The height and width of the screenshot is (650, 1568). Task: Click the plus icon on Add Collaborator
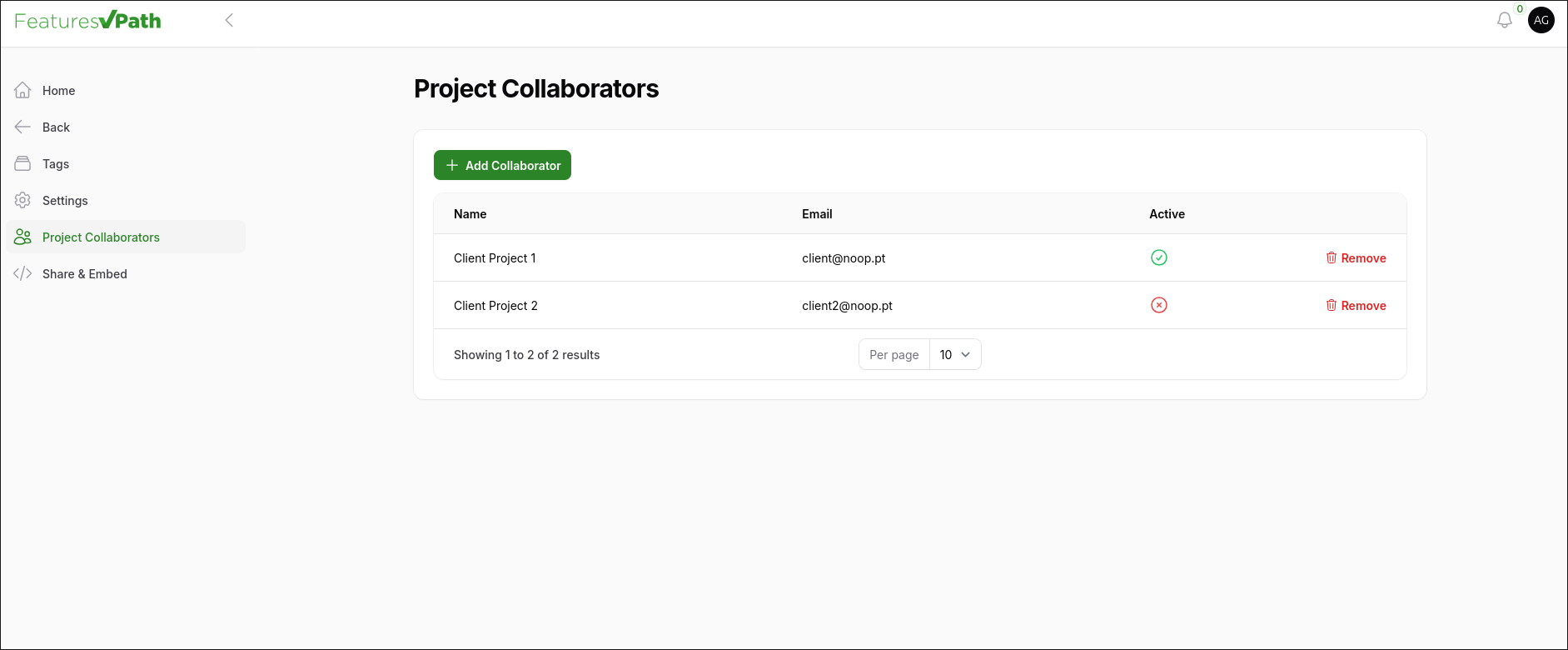point(452,165)
